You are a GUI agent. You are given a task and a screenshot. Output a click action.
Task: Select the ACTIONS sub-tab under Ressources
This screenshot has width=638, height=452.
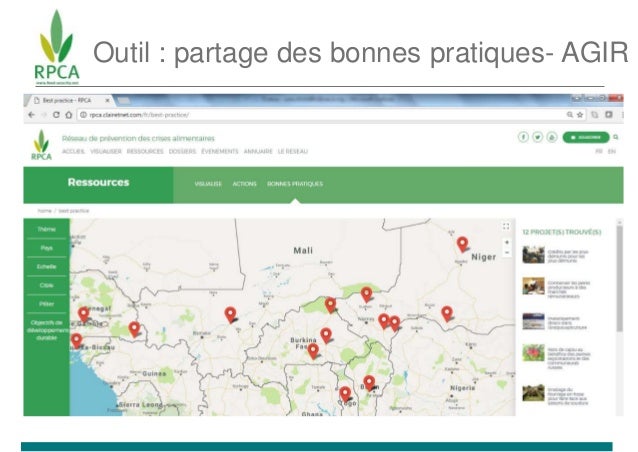pyautogui.click(x=245, y=184)
